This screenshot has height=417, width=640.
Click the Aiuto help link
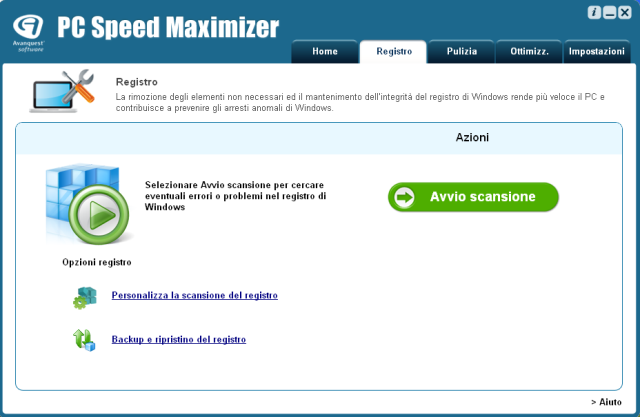pos(606,402)
